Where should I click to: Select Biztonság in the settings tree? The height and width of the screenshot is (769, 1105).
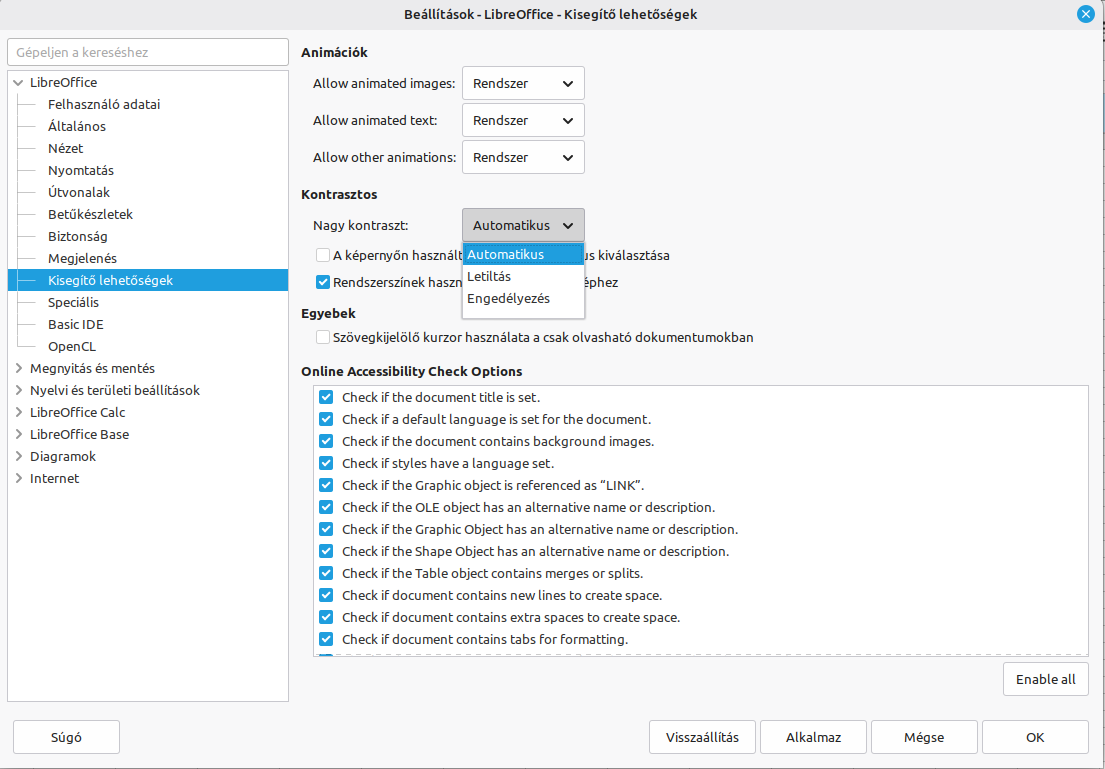[x=78, y=237]
